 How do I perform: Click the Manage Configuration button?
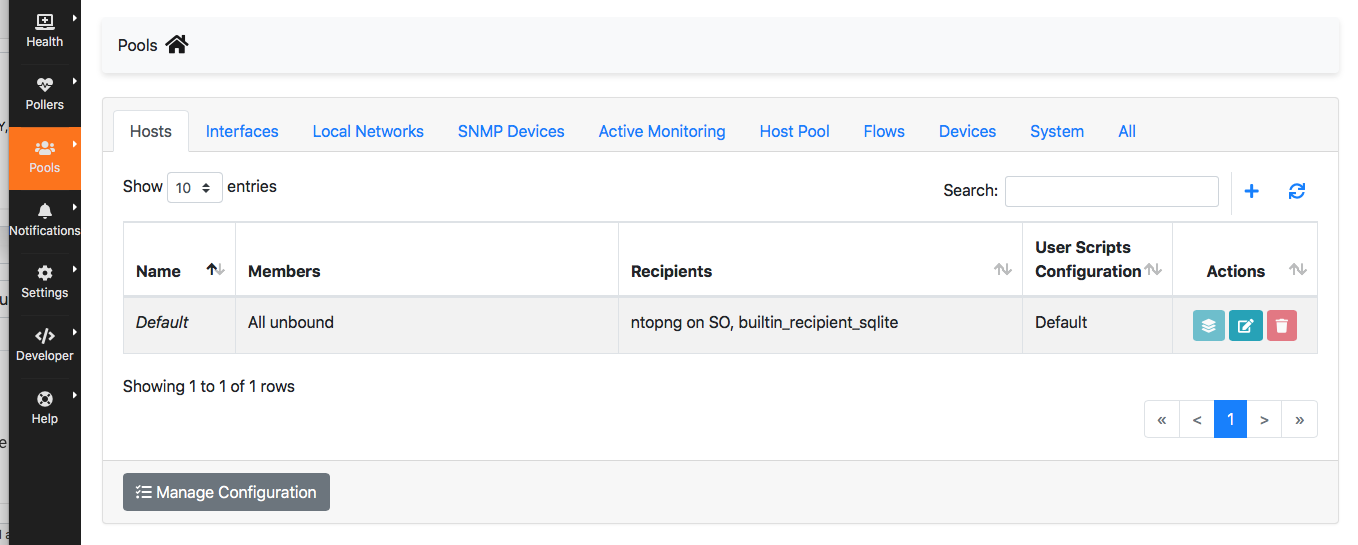[x=226, y=492]
